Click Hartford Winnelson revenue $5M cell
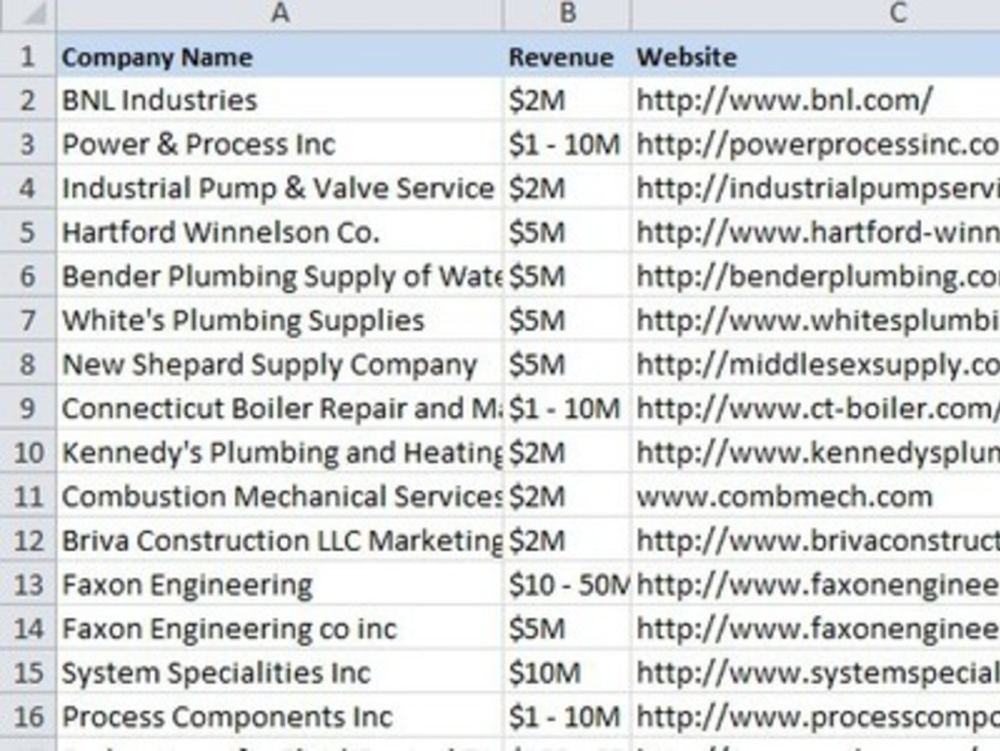This screenshot has height=751, width=1000. pyautogui.click(x=567, y=232)
